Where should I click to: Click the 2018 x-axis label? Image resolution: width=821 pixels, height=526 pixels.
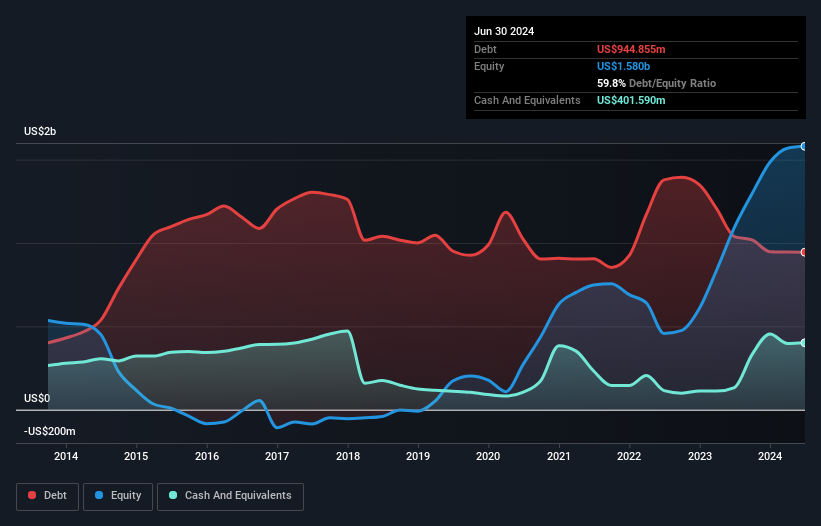pos(348,456)
